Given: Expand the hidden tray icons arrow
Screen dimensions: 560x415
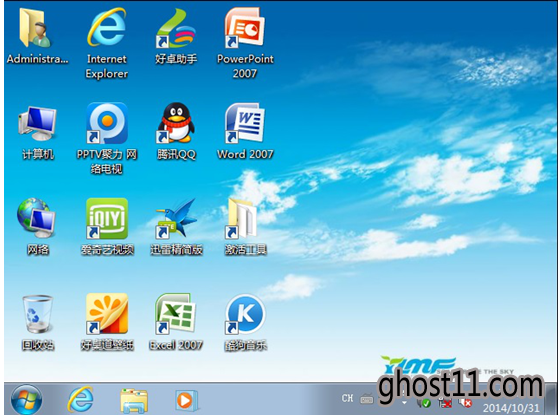Looking at the screenshot, I should [x=404, y=402].
